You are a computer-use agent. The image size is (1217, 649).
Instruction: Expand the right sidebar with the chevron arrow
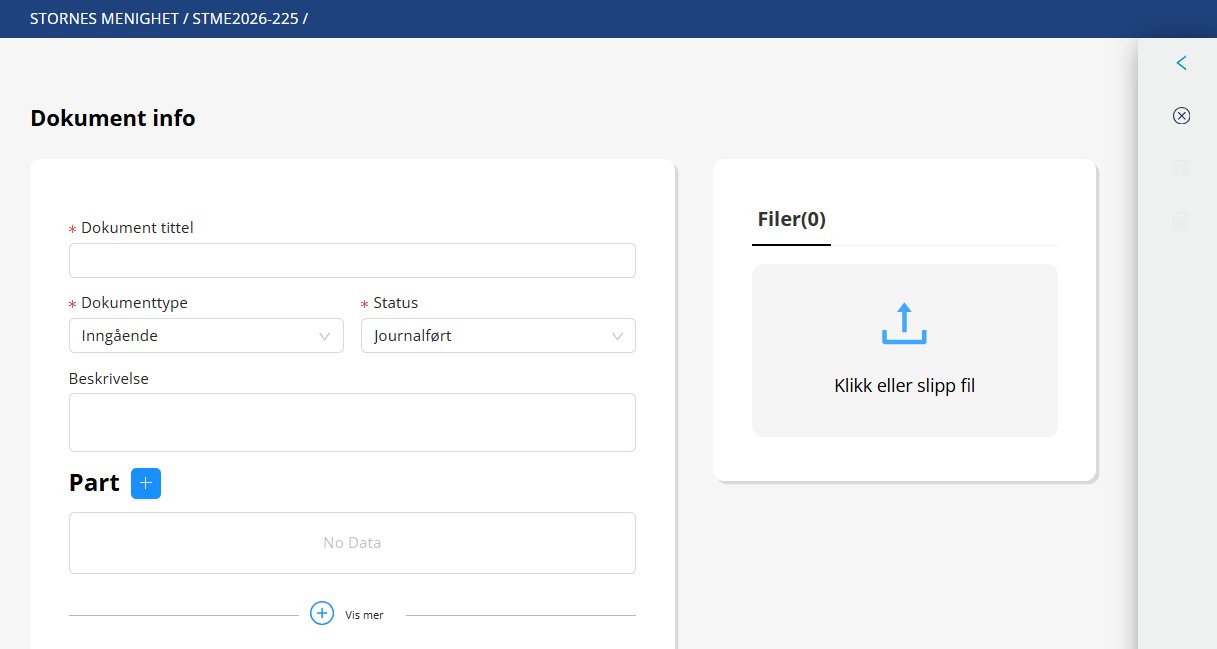1181,63
